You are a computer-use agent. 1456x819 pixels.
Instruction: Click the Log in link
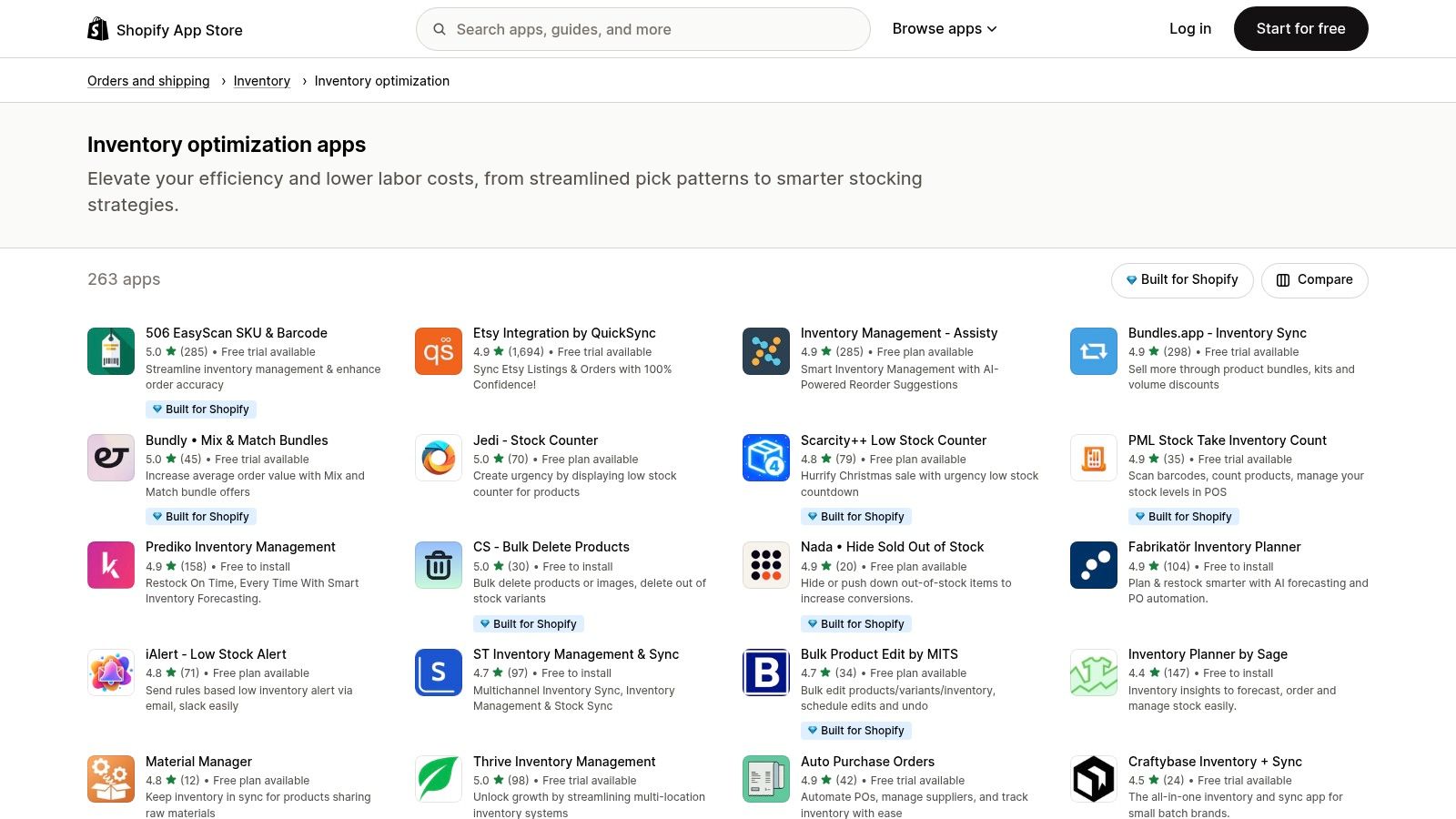[x=1189, y=28]
